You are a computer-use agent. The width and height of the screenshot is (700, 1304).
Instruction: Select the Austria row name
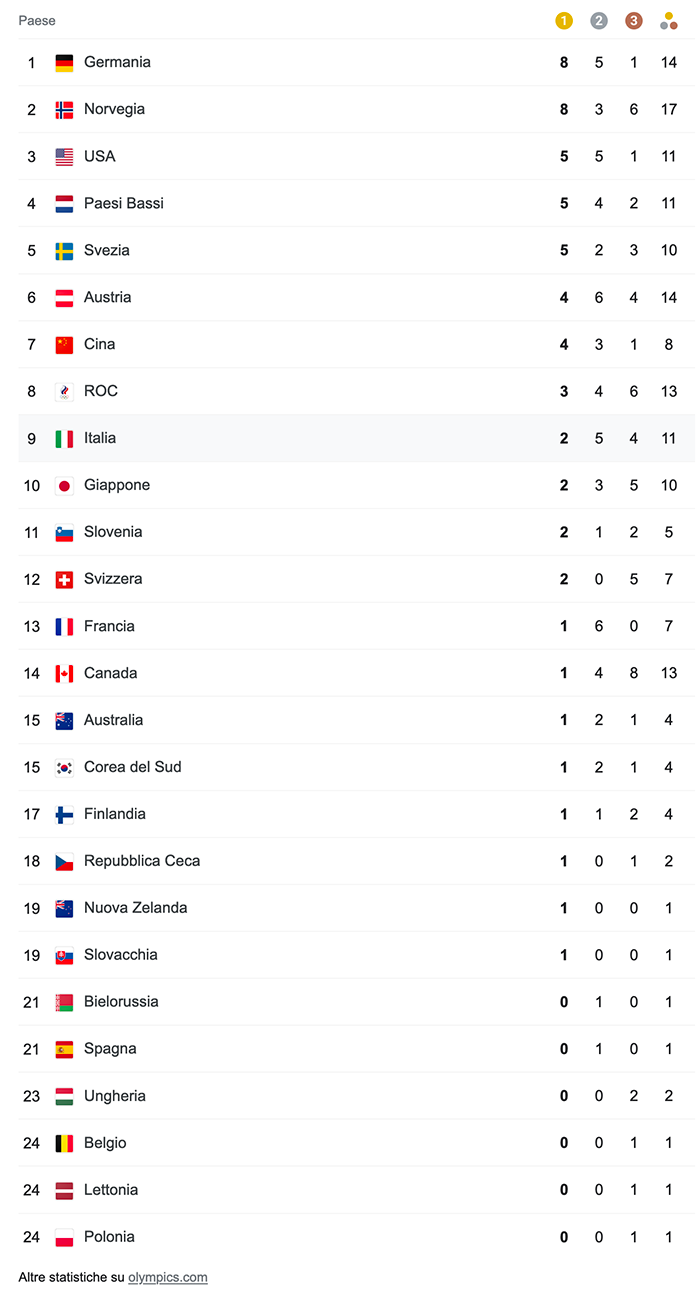(x=107, y=297)
